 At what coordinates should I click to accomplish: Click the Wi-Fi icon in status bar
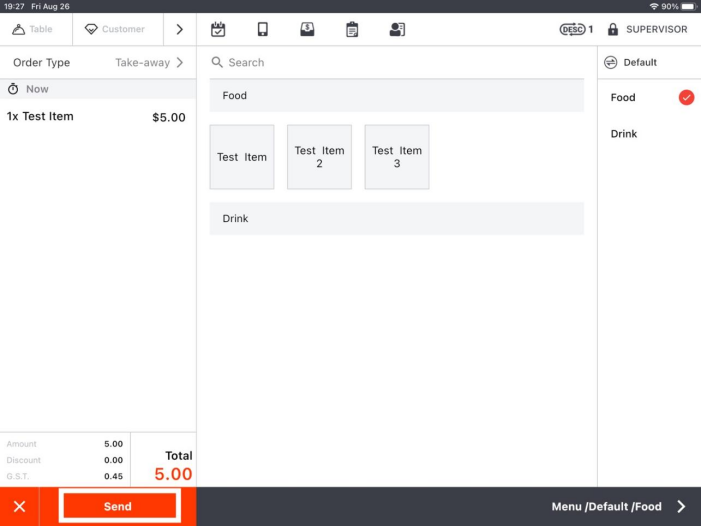pyautogui.click(x=654, y=6)
